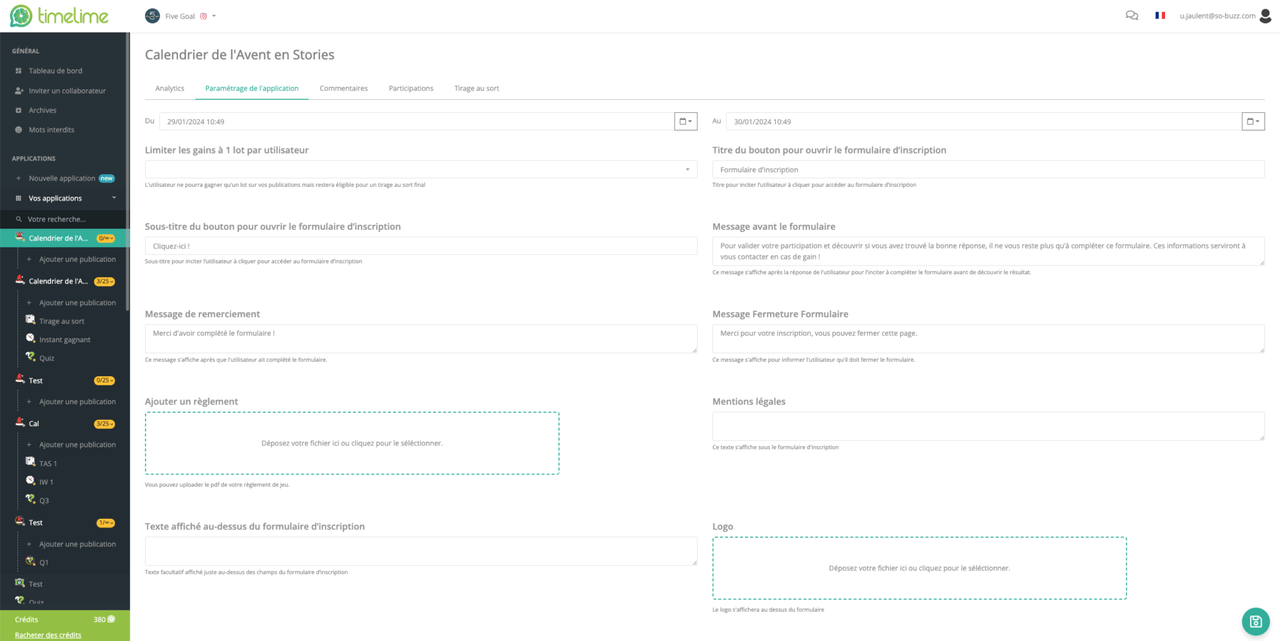Switch to the Analytics tab
The height and width of the screenshot is (641, 1280).
(x=169, y=88)
